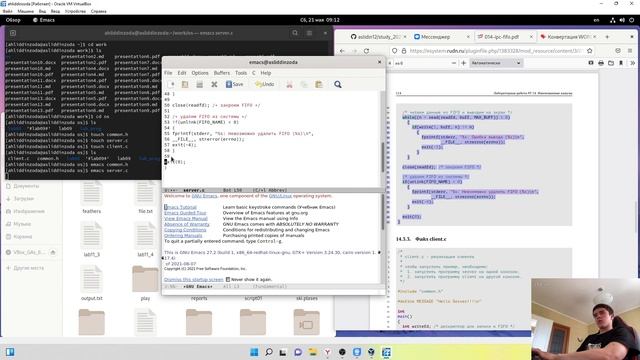Click the Kill Buffer X icon in Emacs toolbar
This screenshot has height=360, width=640.
[214, 84]
